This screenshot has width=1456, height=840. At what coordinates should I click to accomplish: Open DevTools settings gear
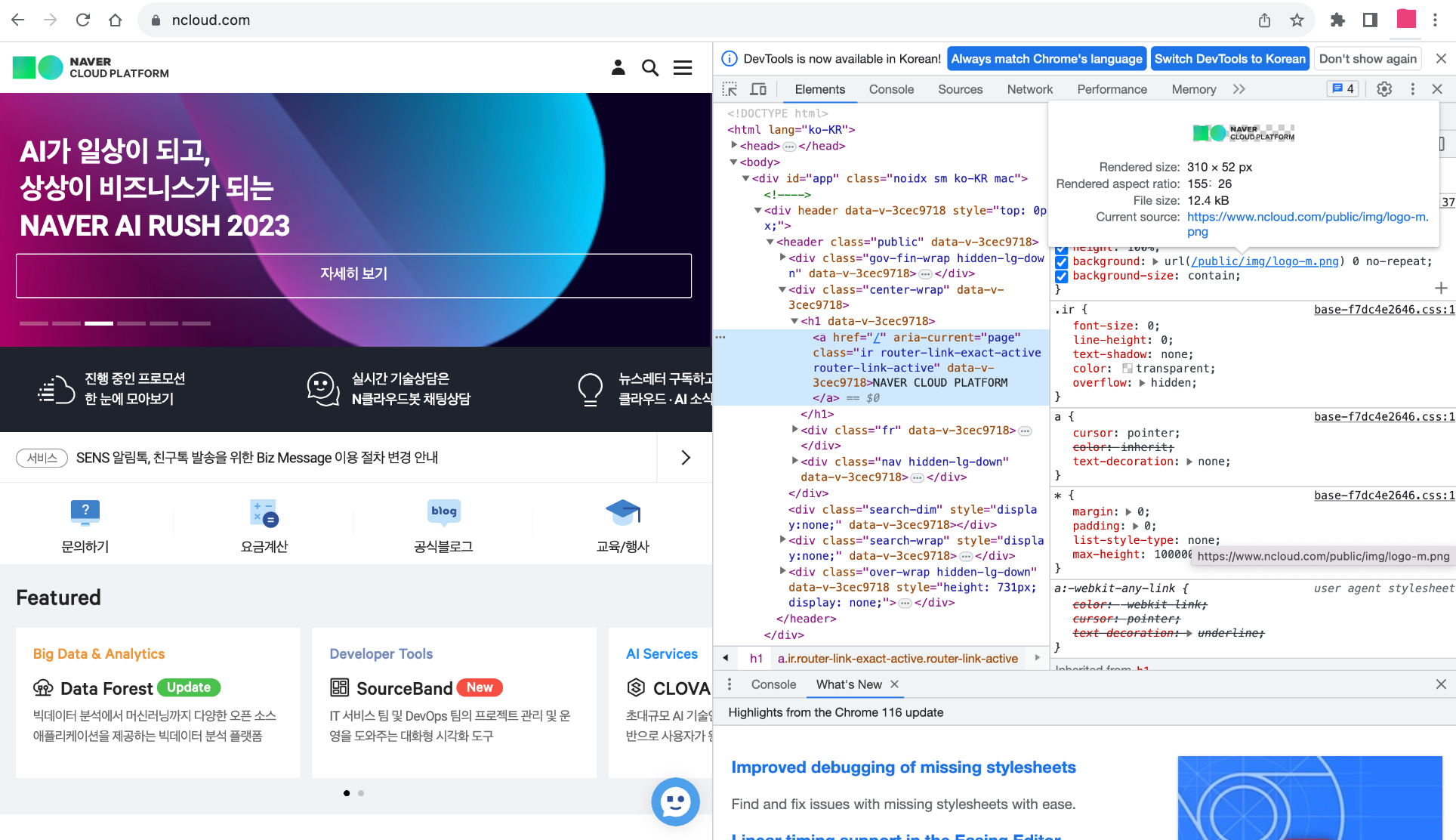(1384, 89)
